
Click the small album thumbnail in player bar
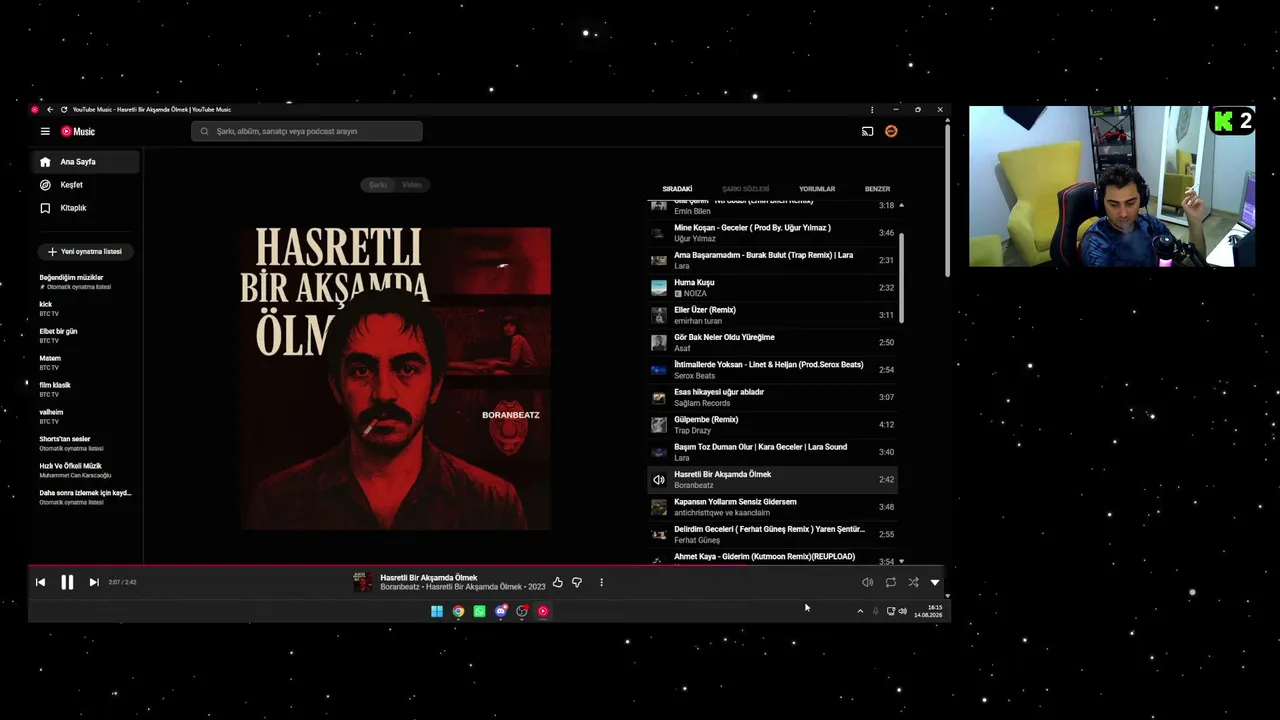(363, 582)
